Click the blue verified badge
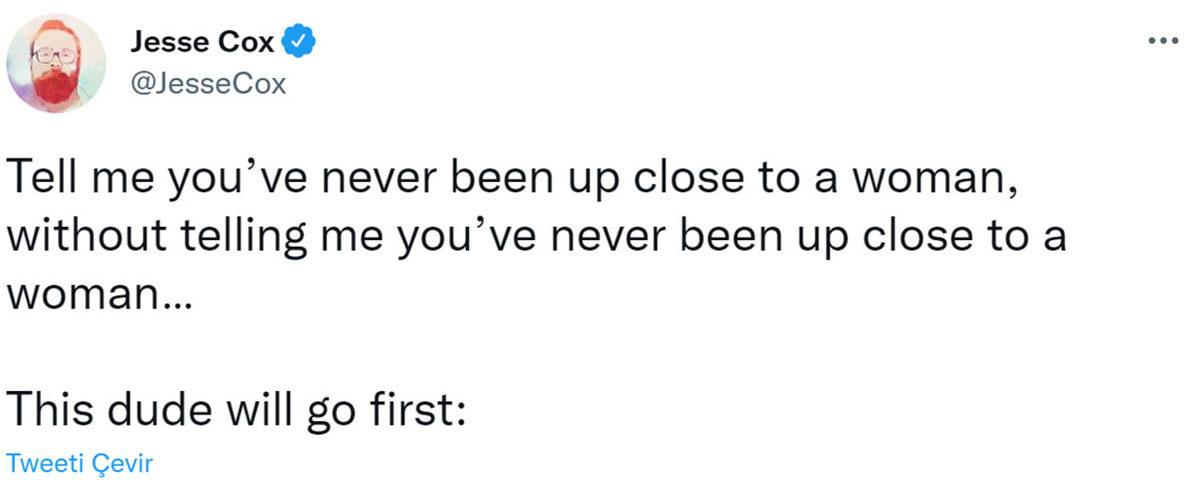This screenshot has height=496, width=1200. (301, 41)
